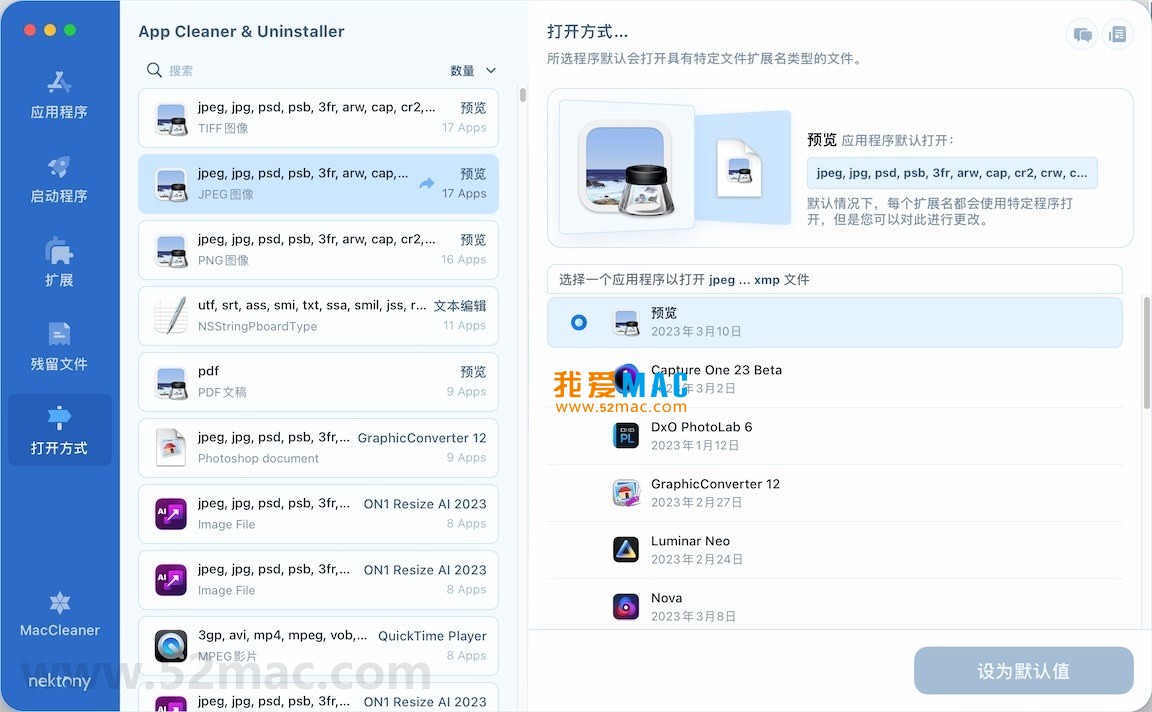Select the JPEG图像 row
Viewport: 1152px width, 712px height.
pos(318,184)
